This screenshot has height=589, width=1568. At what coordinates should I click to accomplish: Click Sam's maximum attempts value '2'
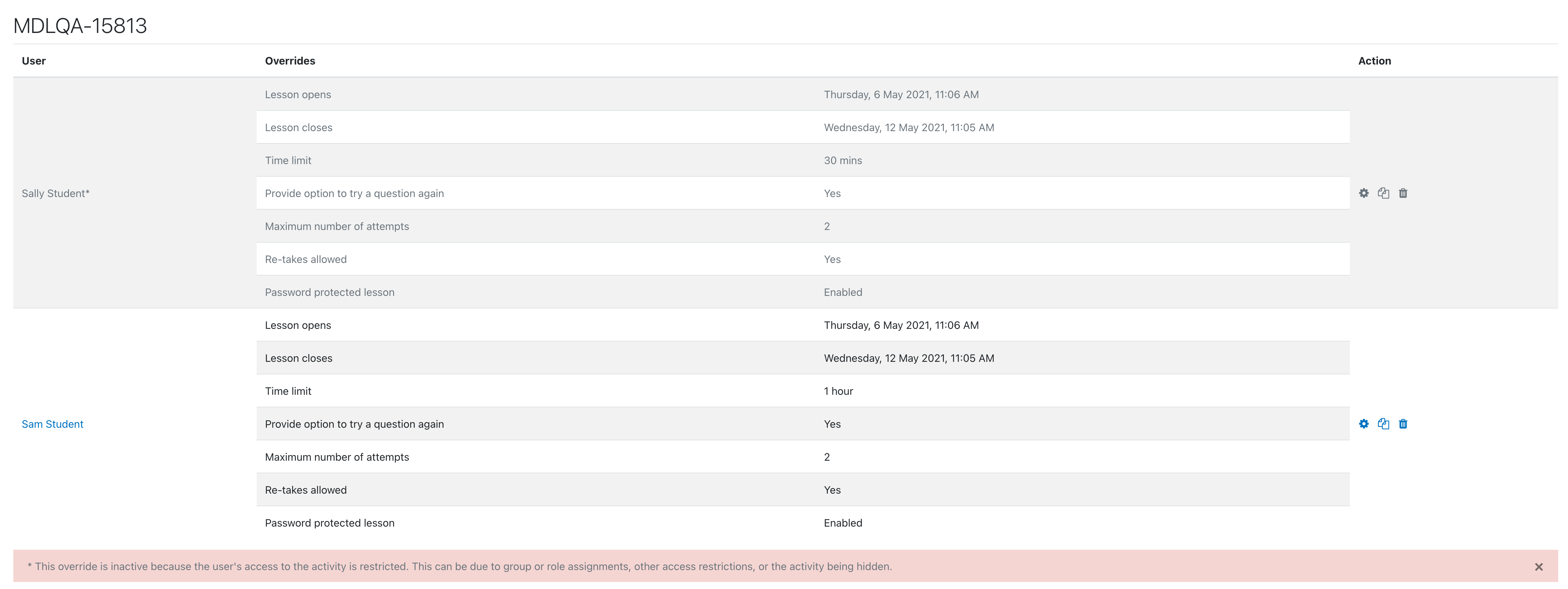(x=827, y=457)
